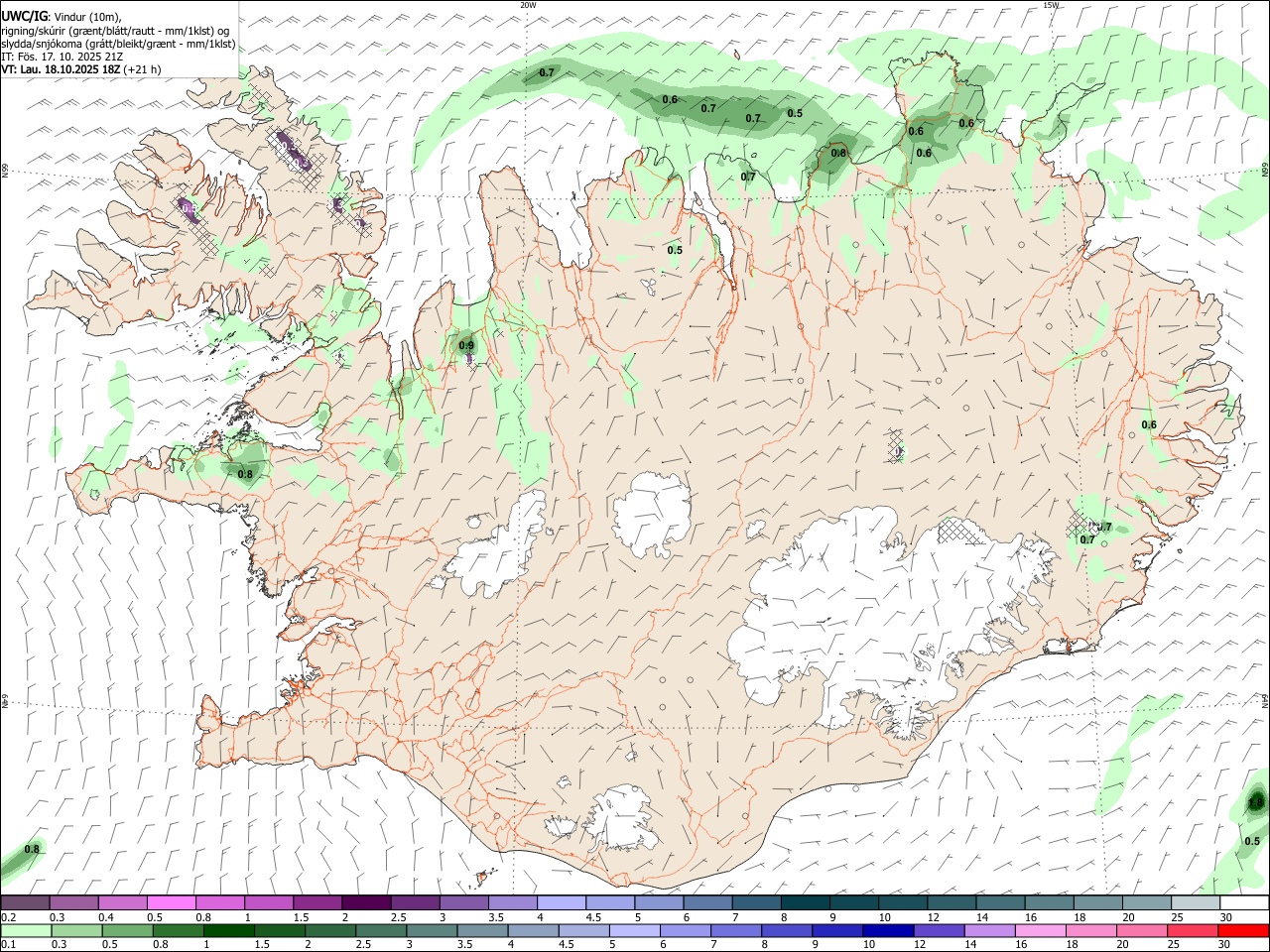This screenshot has height=952, width=1270.
Task: Click the '15W' longitude label
Action: (1051, 5)
